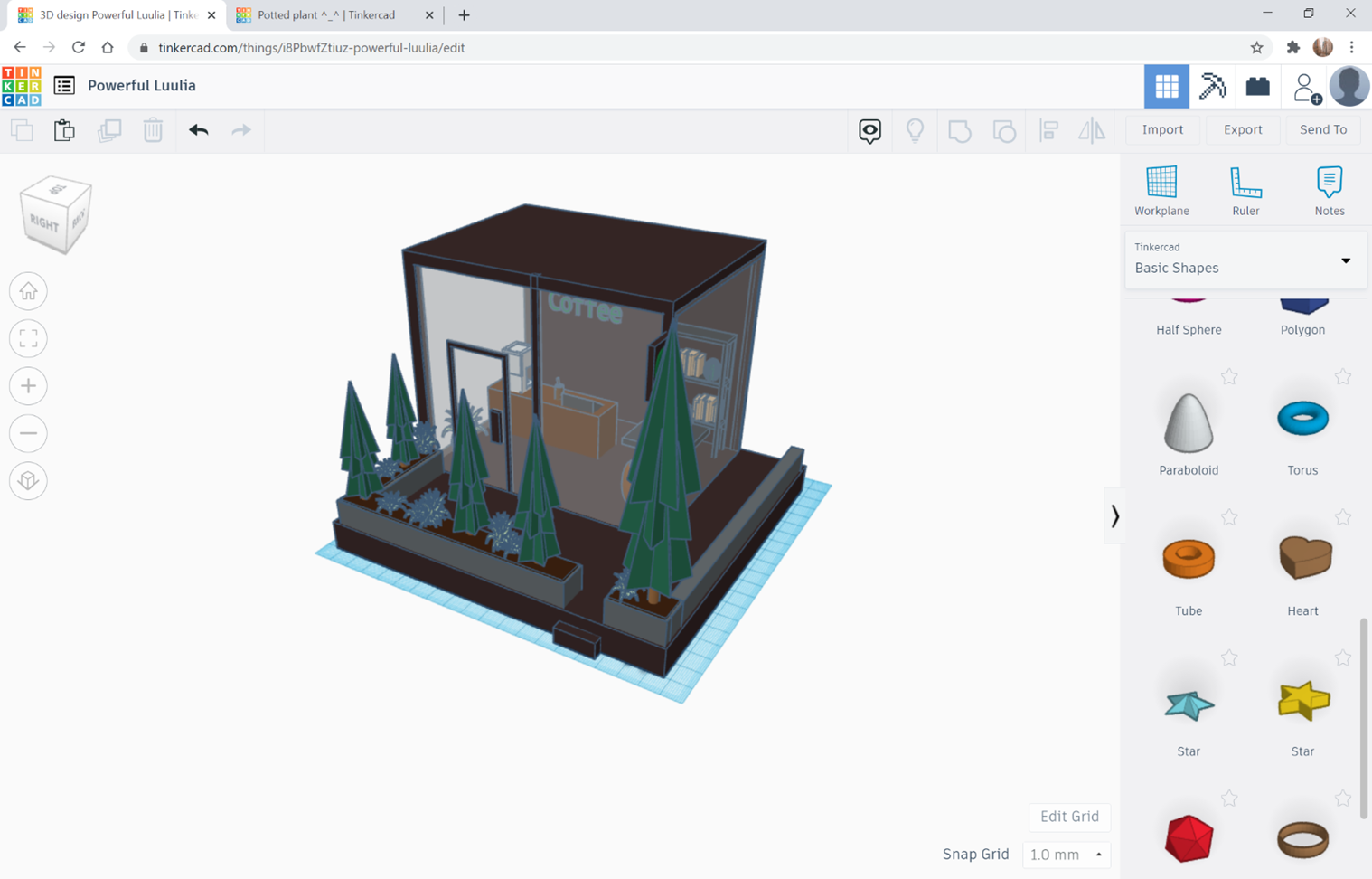Click the Ungroup shapes icon
This screenshot has width=1372, height=879.
point(1004,130)
